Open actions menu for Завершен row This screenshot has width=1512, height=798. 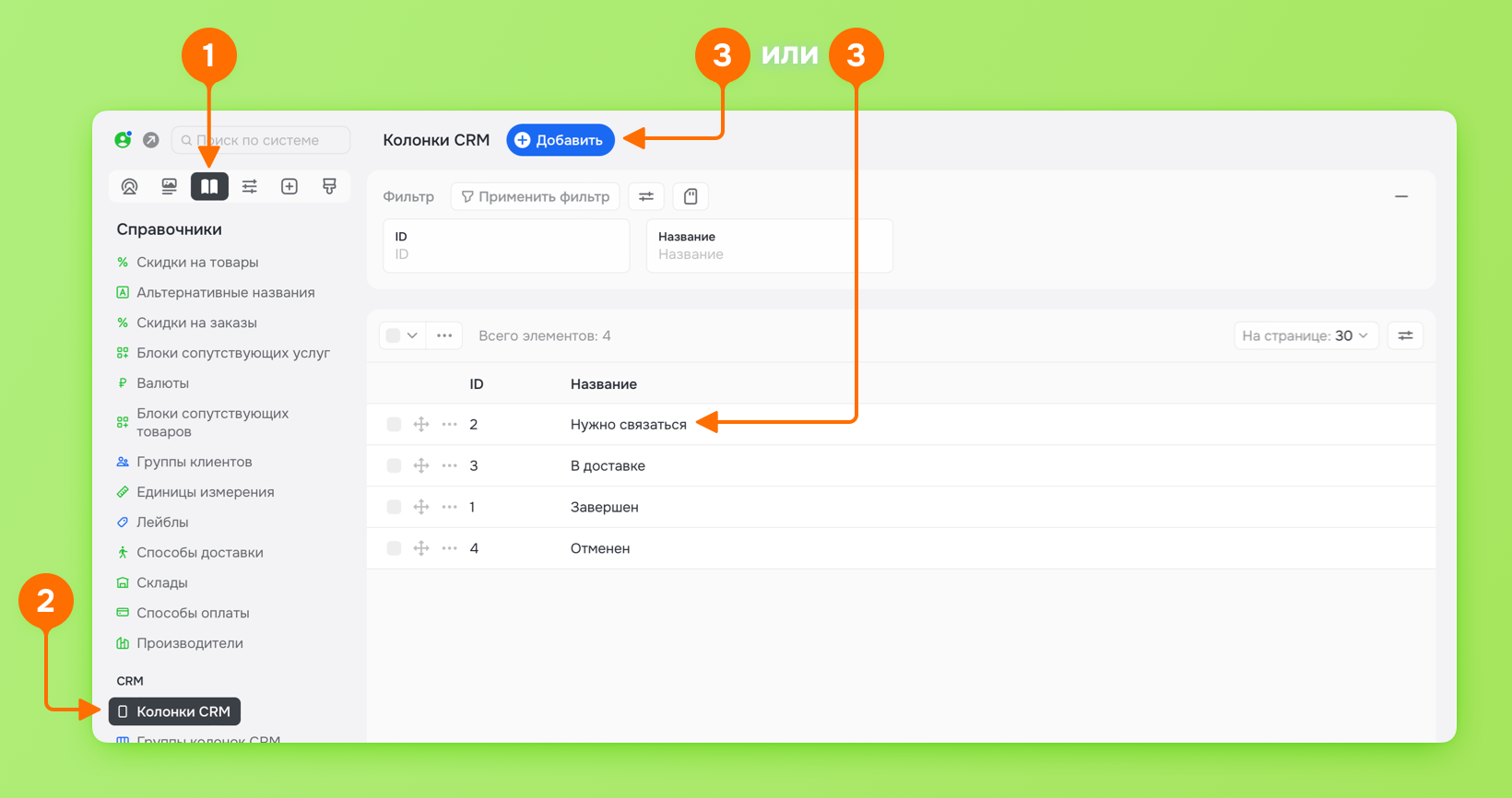point(450,507)
